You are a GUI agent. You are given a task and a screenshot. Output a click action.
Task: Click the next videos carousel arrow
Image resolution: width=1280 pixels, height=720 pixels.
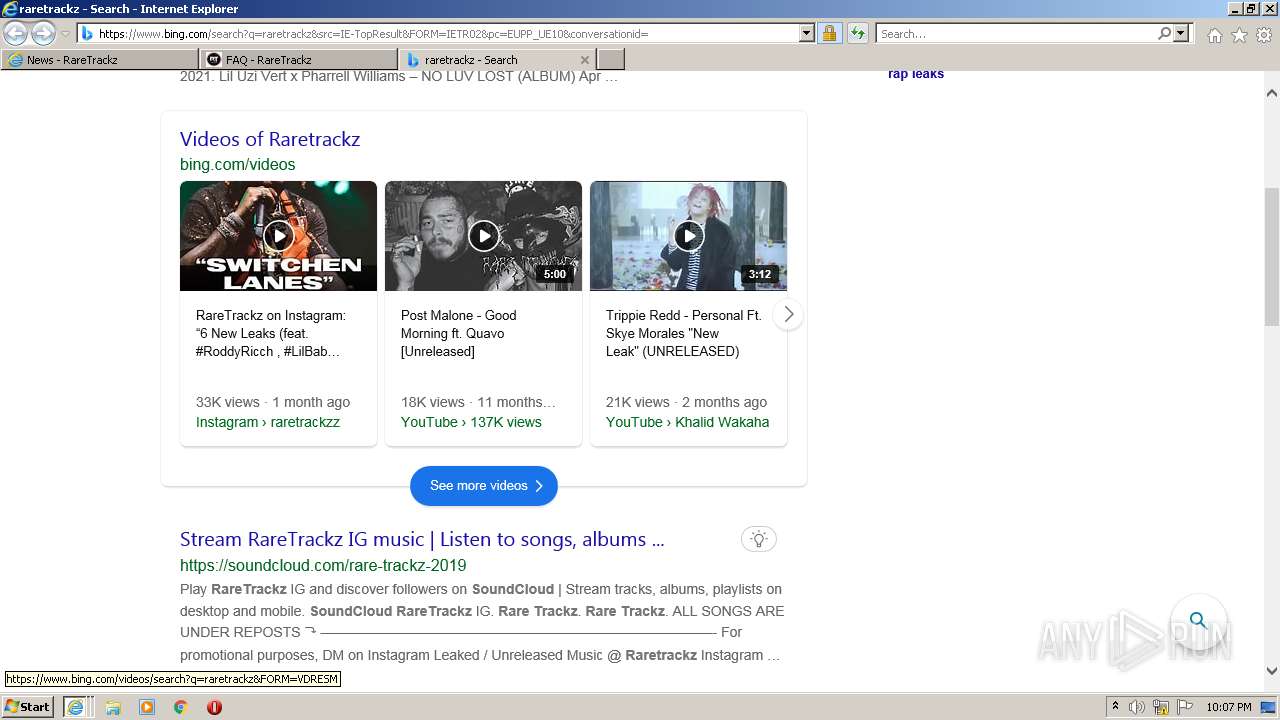point(788,314)
